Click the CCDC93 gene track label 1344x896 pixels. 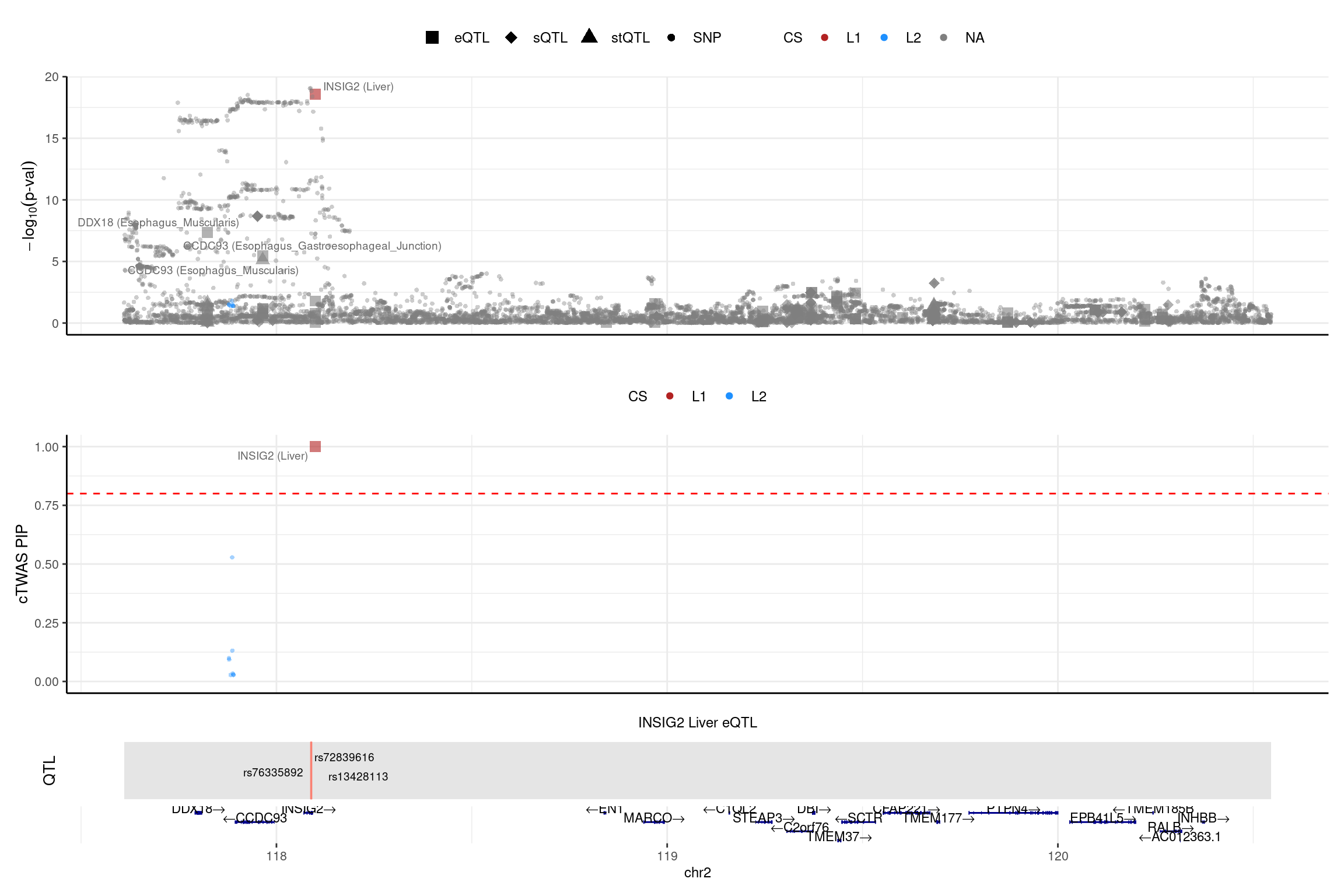tap(261, 818)
